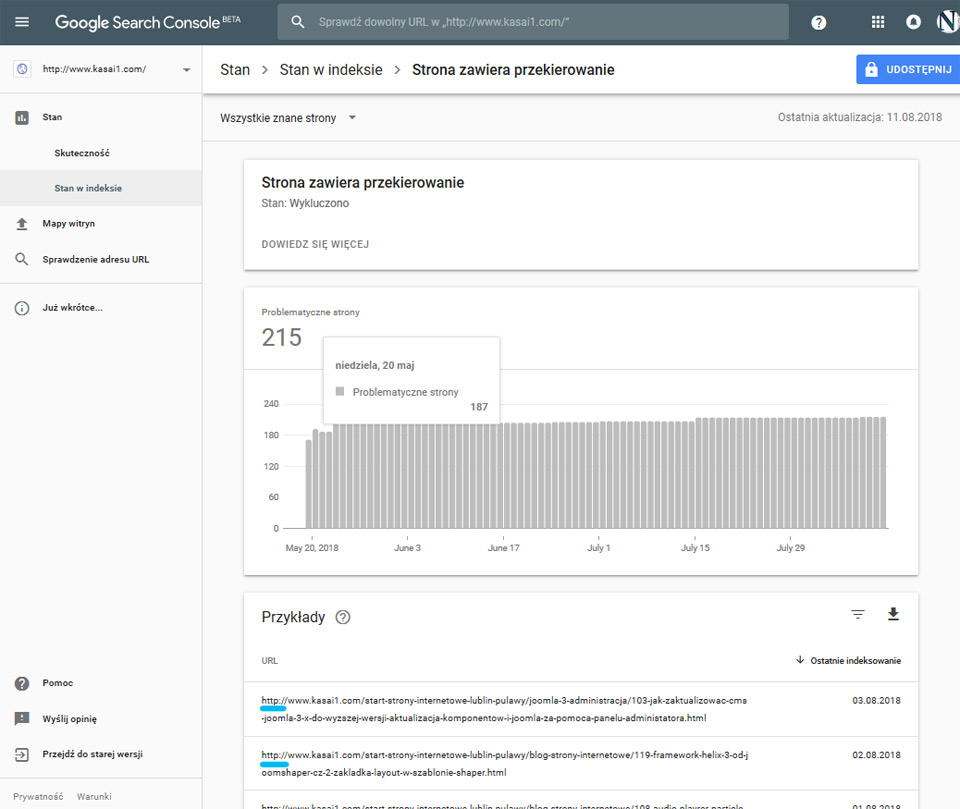960x809 pixels.
Task: Click DOWIEDZ SIĘ WIĘCEJ link
Action: 315,244
